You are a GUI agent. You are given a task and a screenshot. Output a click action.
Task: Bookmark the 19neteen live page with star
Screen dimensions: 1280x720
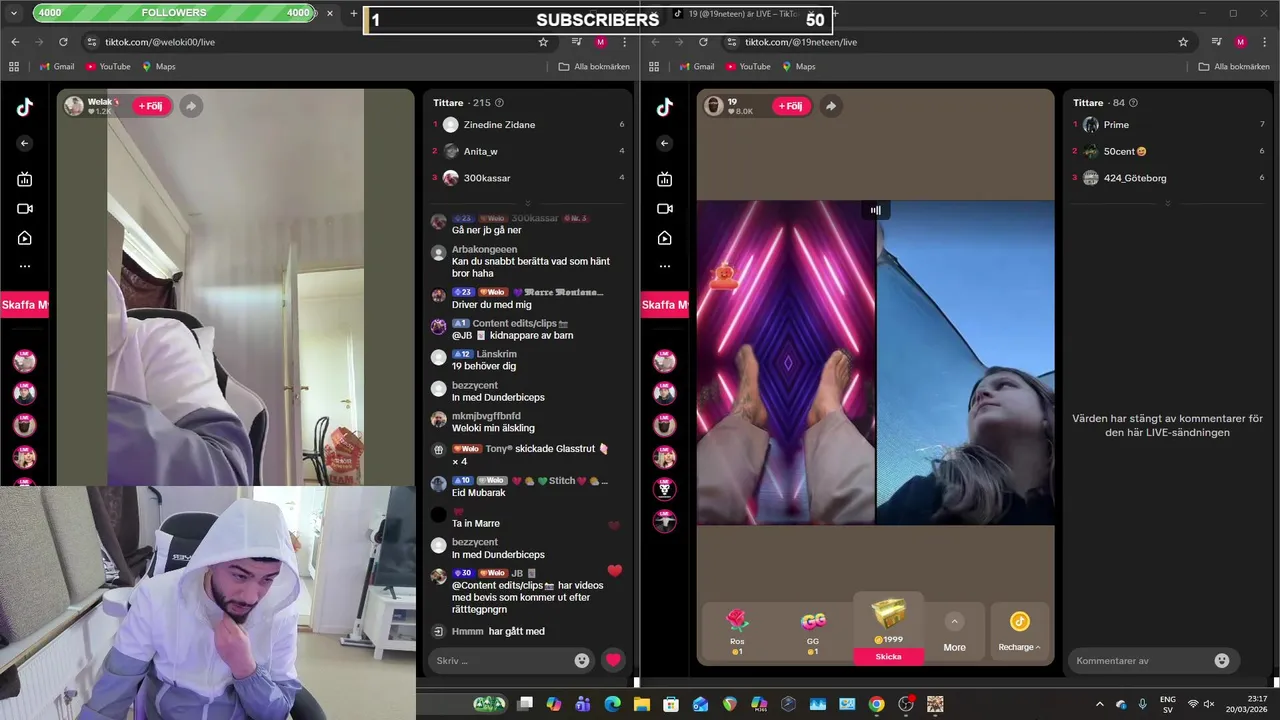(x=1183, y=42)
